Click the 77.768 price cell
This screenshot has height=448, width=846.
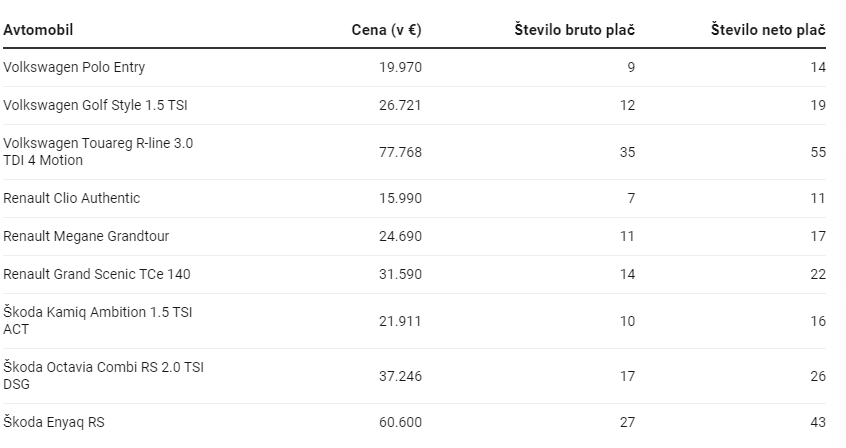pyautogui.click(x=400, y=152)
